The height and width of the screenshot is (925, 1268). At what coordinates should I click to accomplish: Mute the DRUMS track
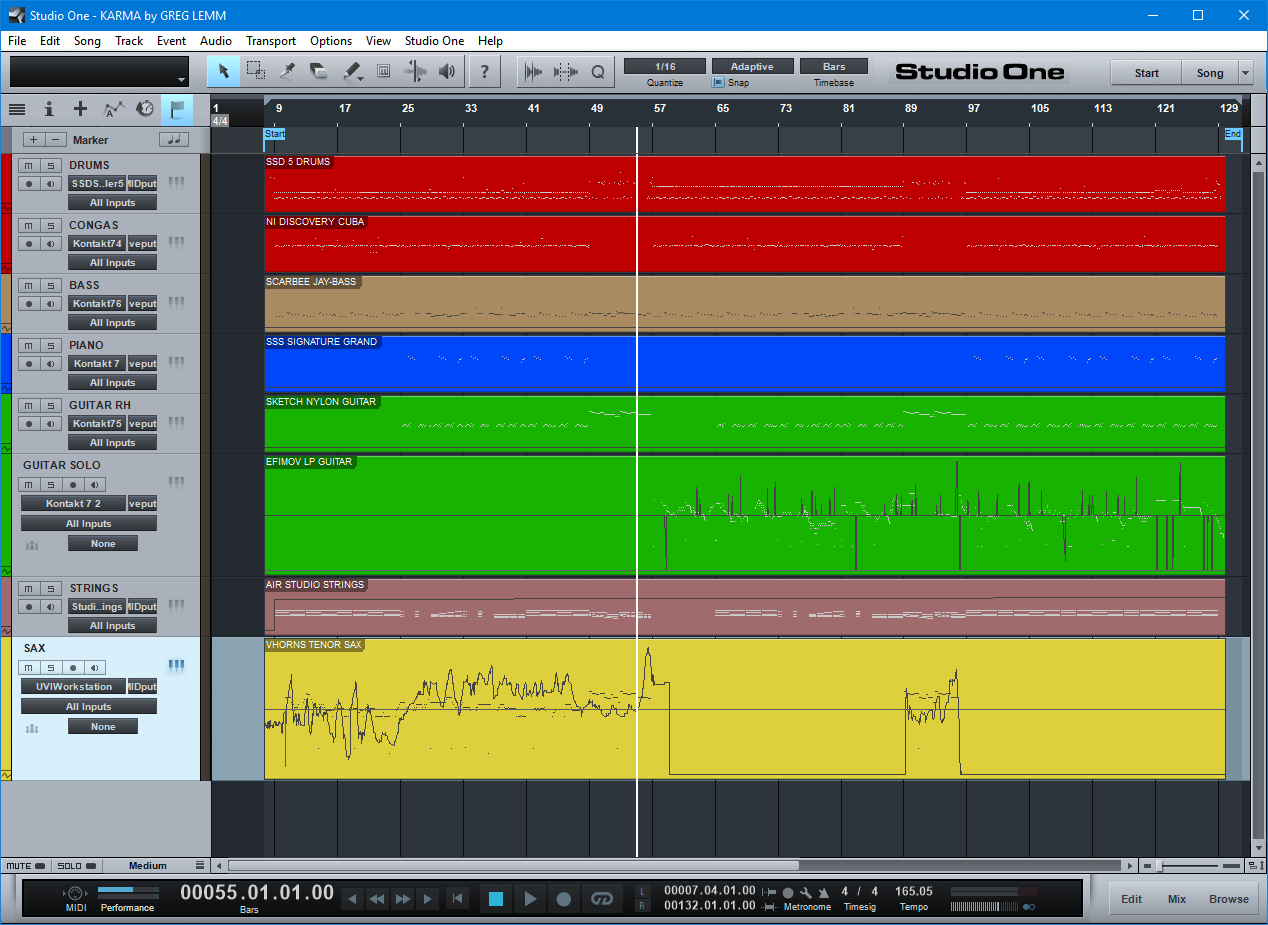point(29,165)
